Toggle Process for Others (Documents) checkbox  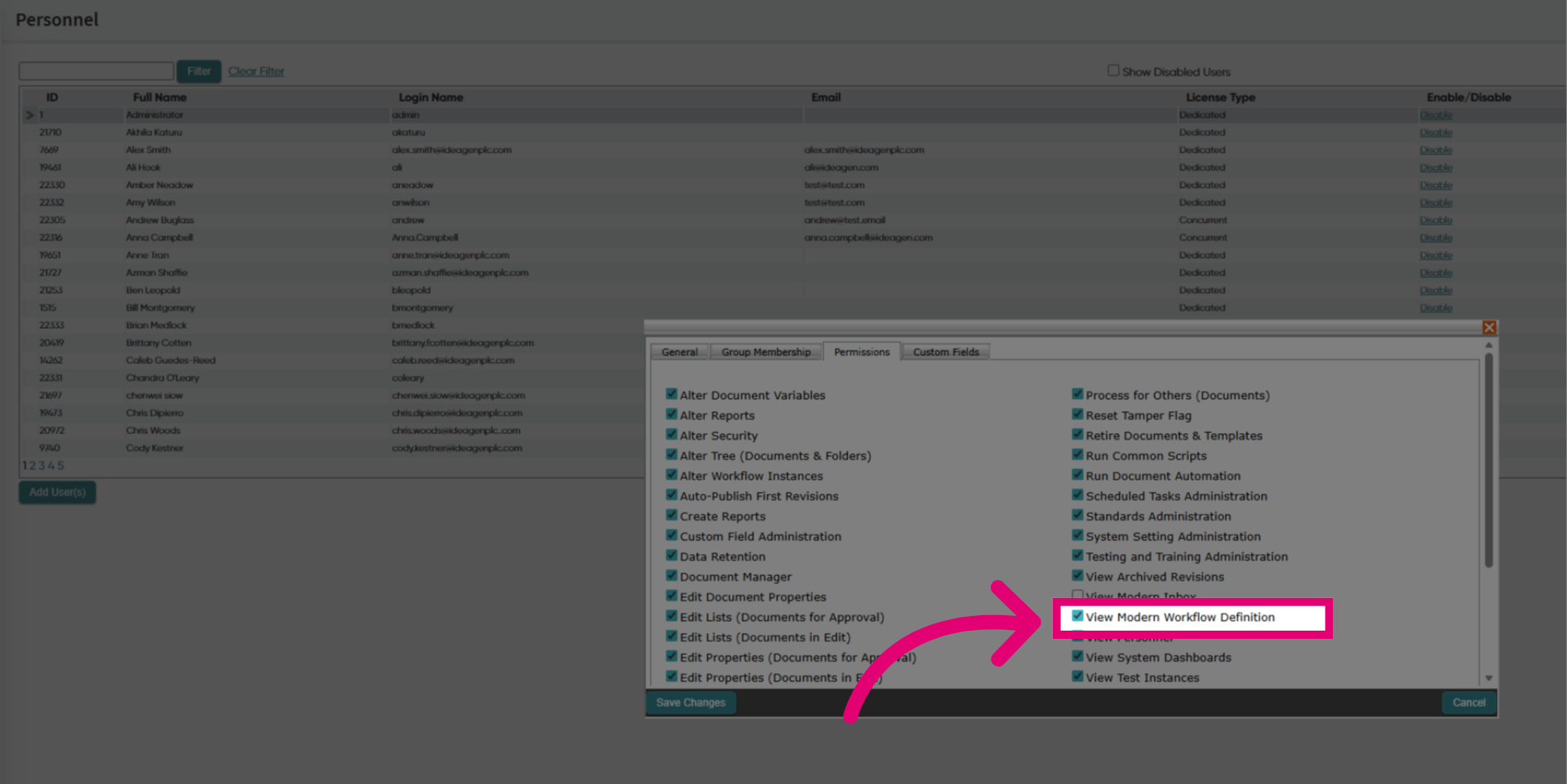click(1077, 394)
